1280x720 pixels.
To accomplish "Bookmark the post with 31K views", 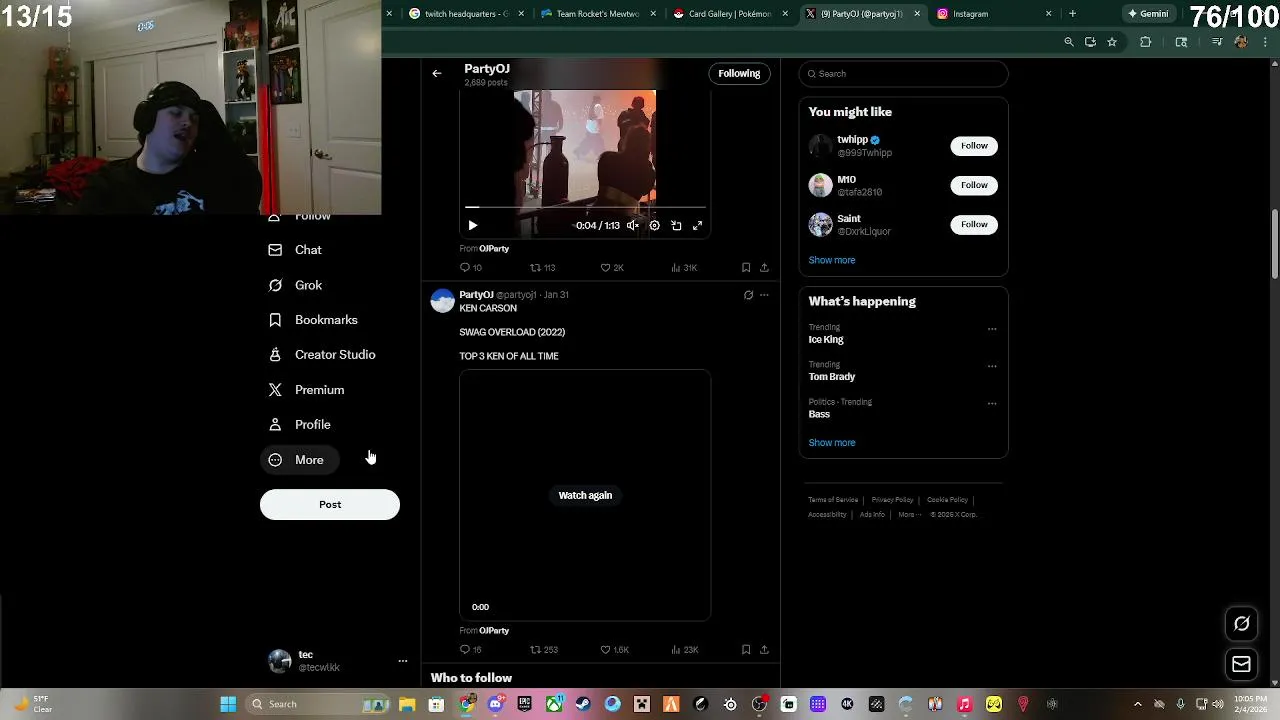I will click(746, 268).
